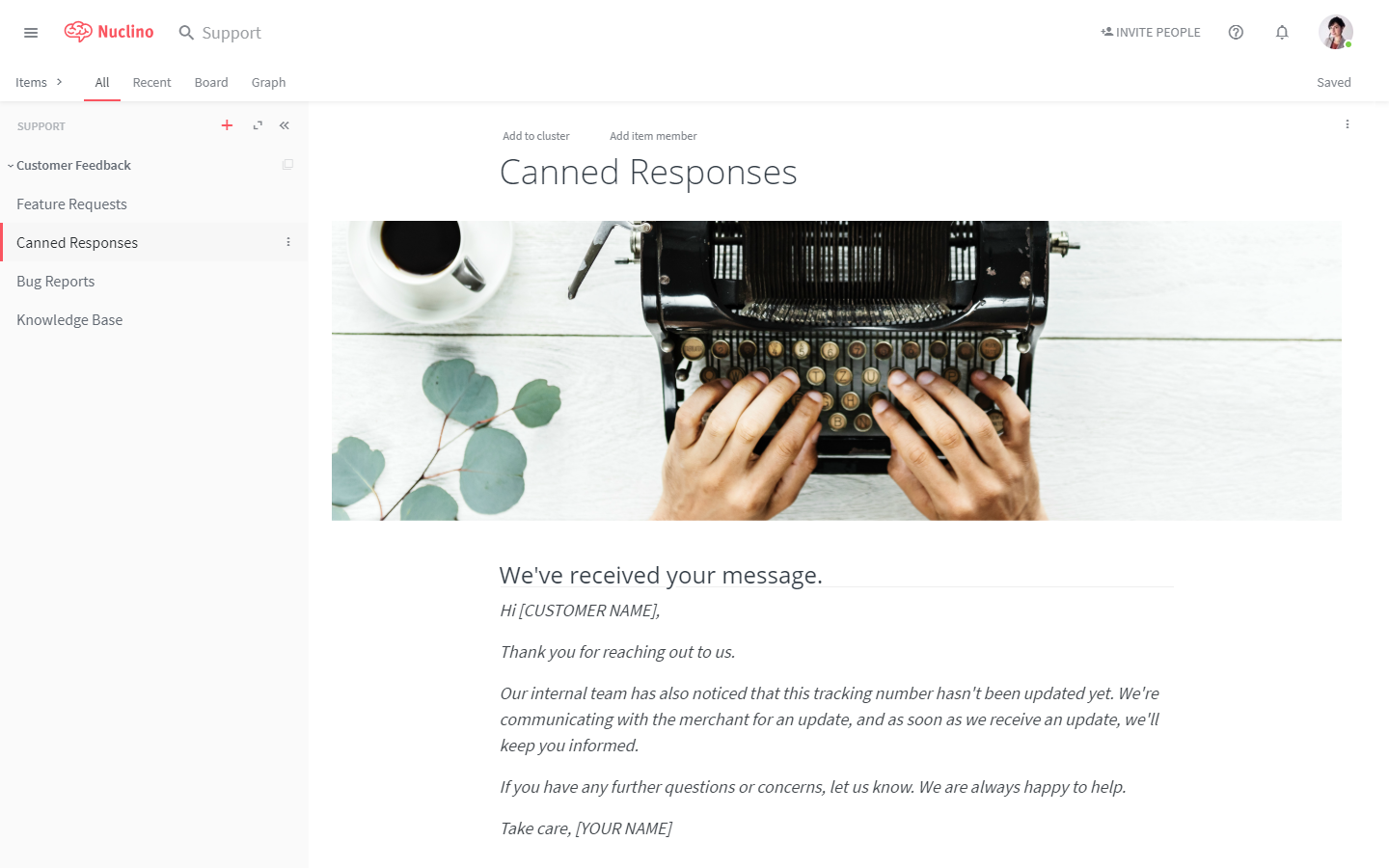This screenshot has height=868, width=1389.
Task: Switch to the Graph tab
Action: tap(268, 82)
